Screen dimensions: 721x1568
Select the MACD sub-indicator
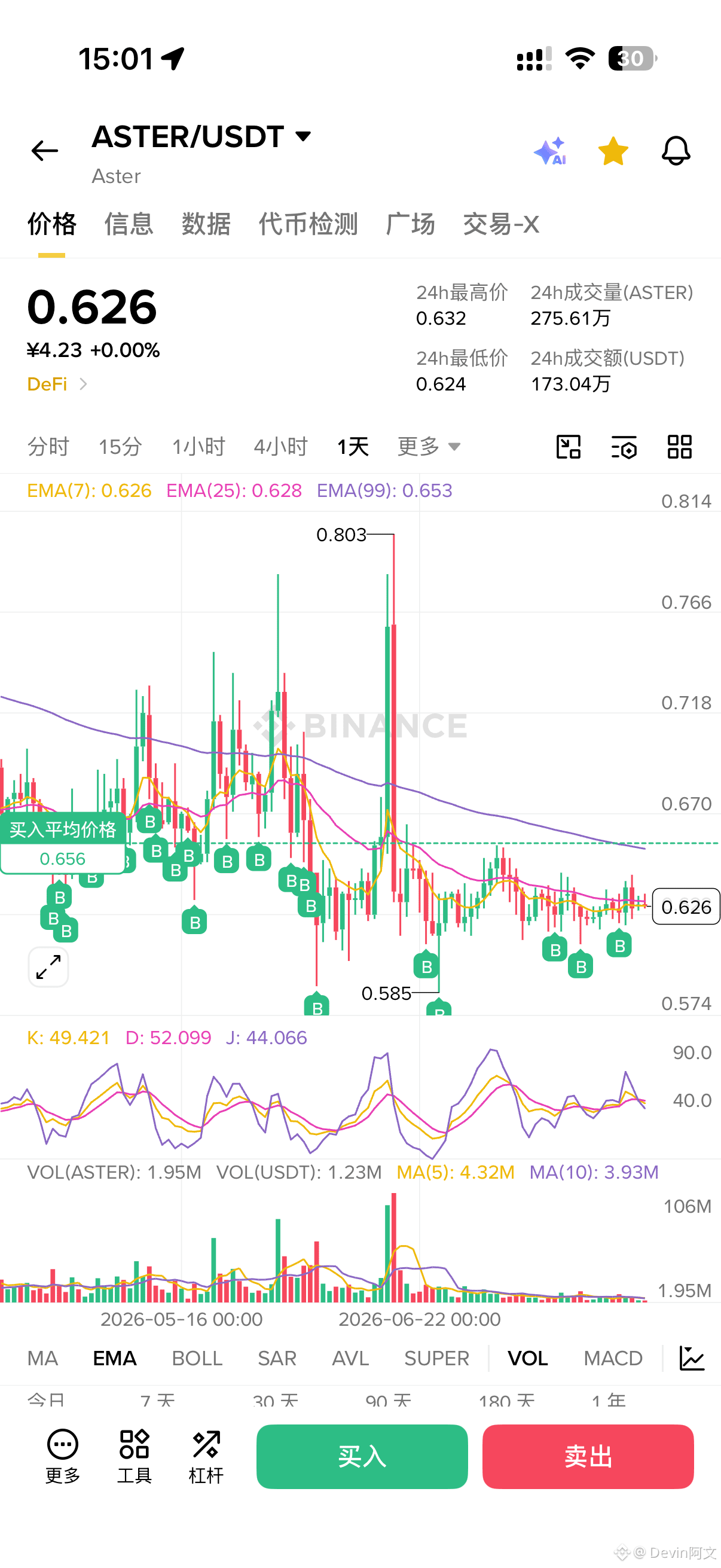pos(613,1358)
